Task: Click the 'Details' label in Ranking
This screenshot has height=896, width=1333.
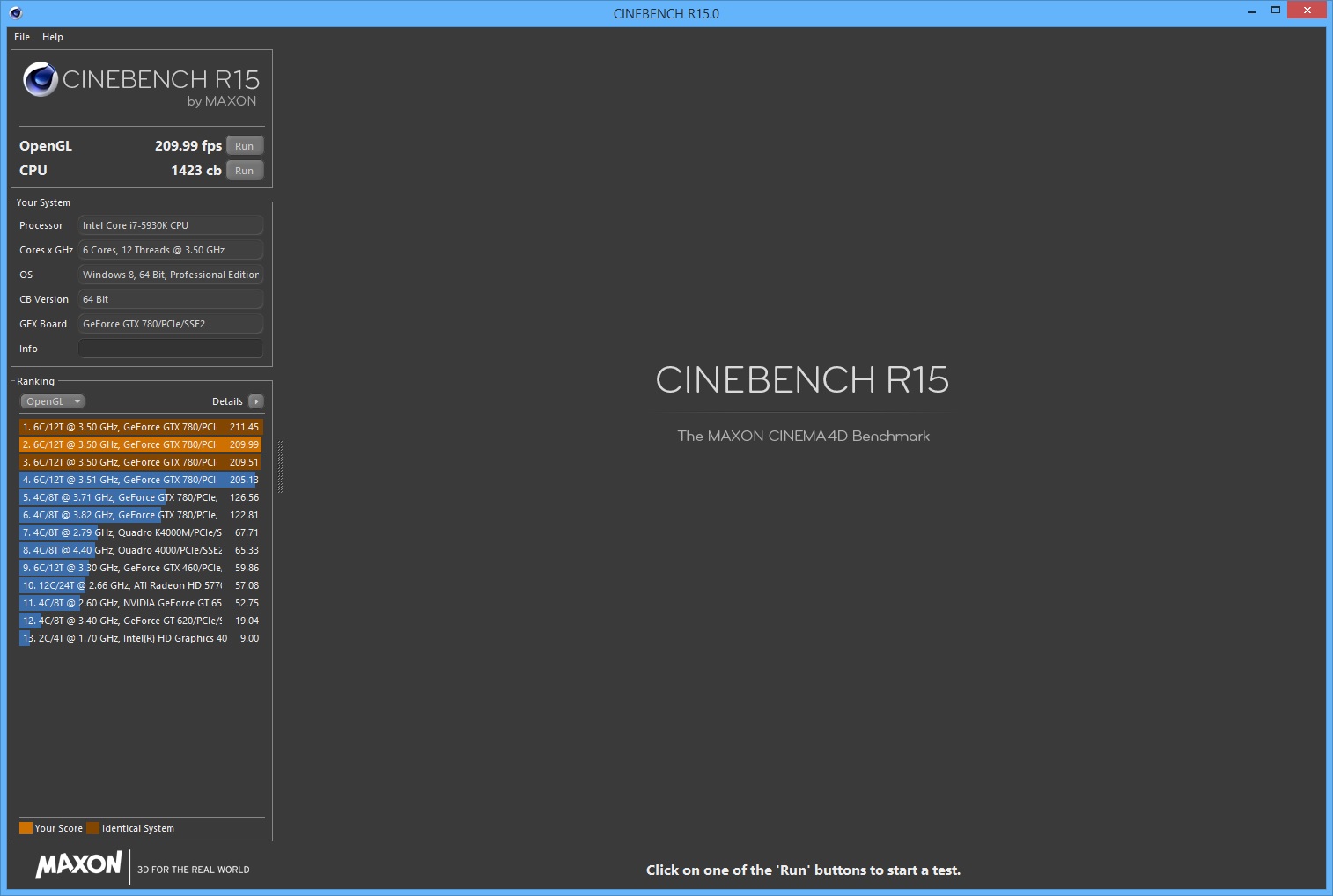Action: click(x=227, y=401)
